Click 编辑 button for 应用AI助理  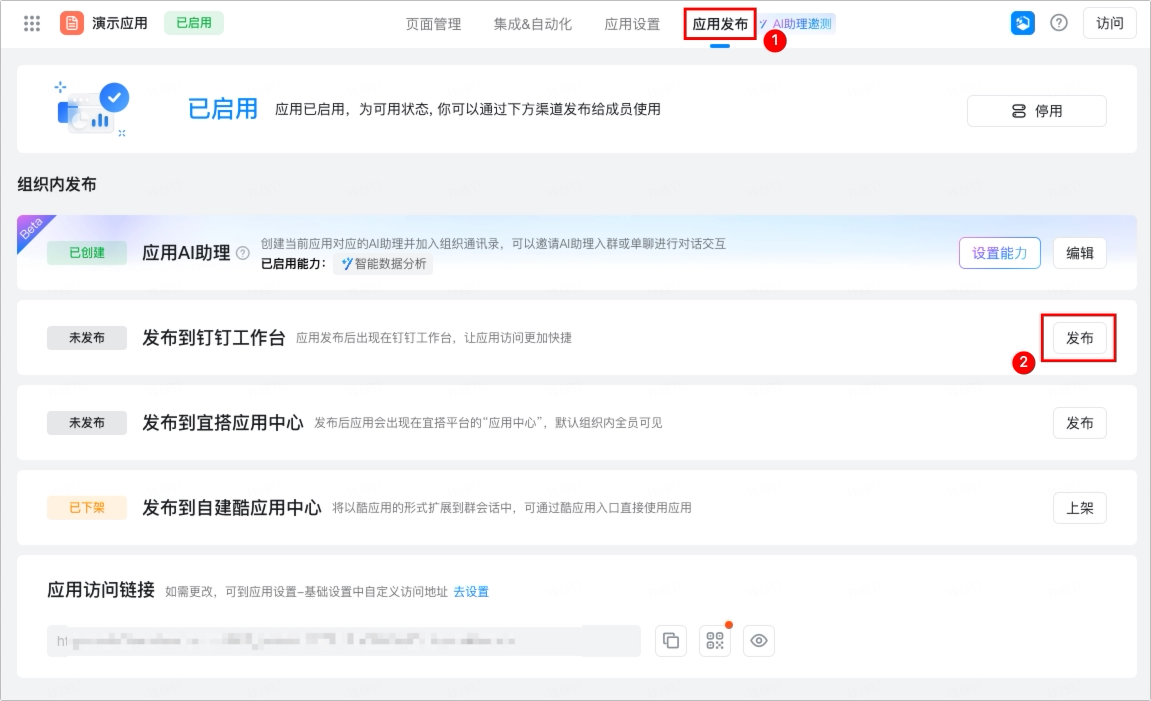(1079, 253)
